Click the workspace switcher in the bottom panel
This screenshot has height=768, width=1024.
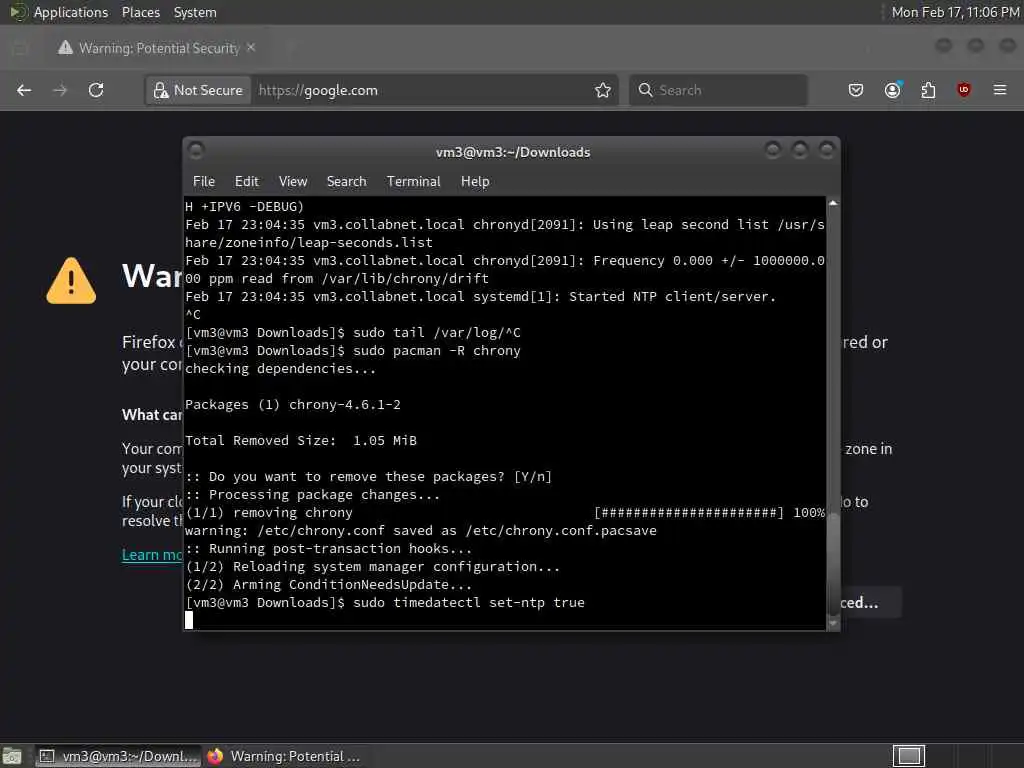click(908, 756)
